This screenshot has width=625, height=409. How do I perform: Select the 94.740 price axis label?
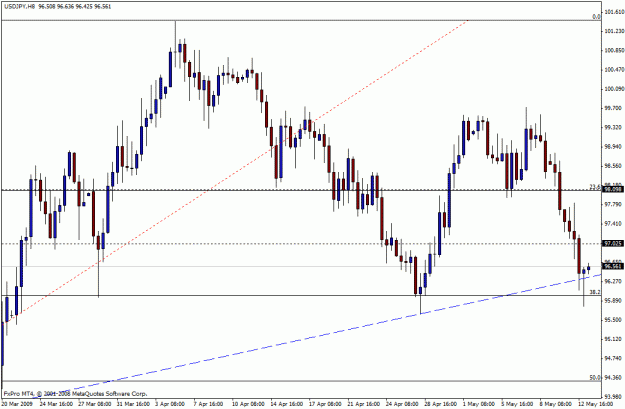(614, 358)
